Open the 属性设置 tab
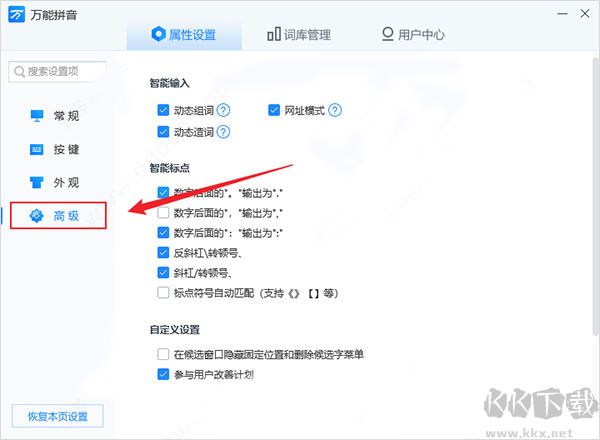This screenshot has width=600, height=440. click(184, 34)
